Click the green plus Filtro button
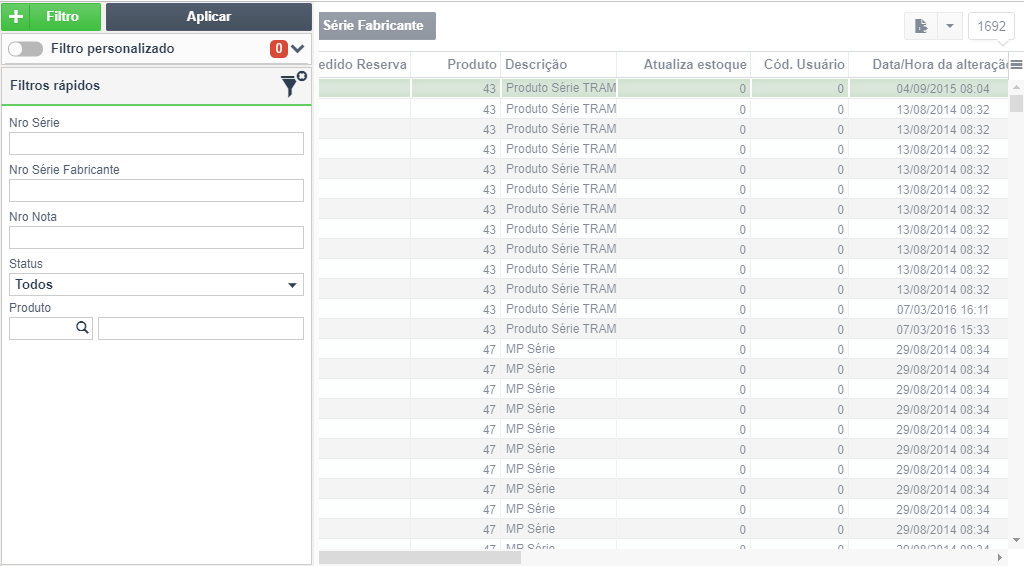Image resolution: width=1024 pixels, height=566 pixels. point(52,17)
